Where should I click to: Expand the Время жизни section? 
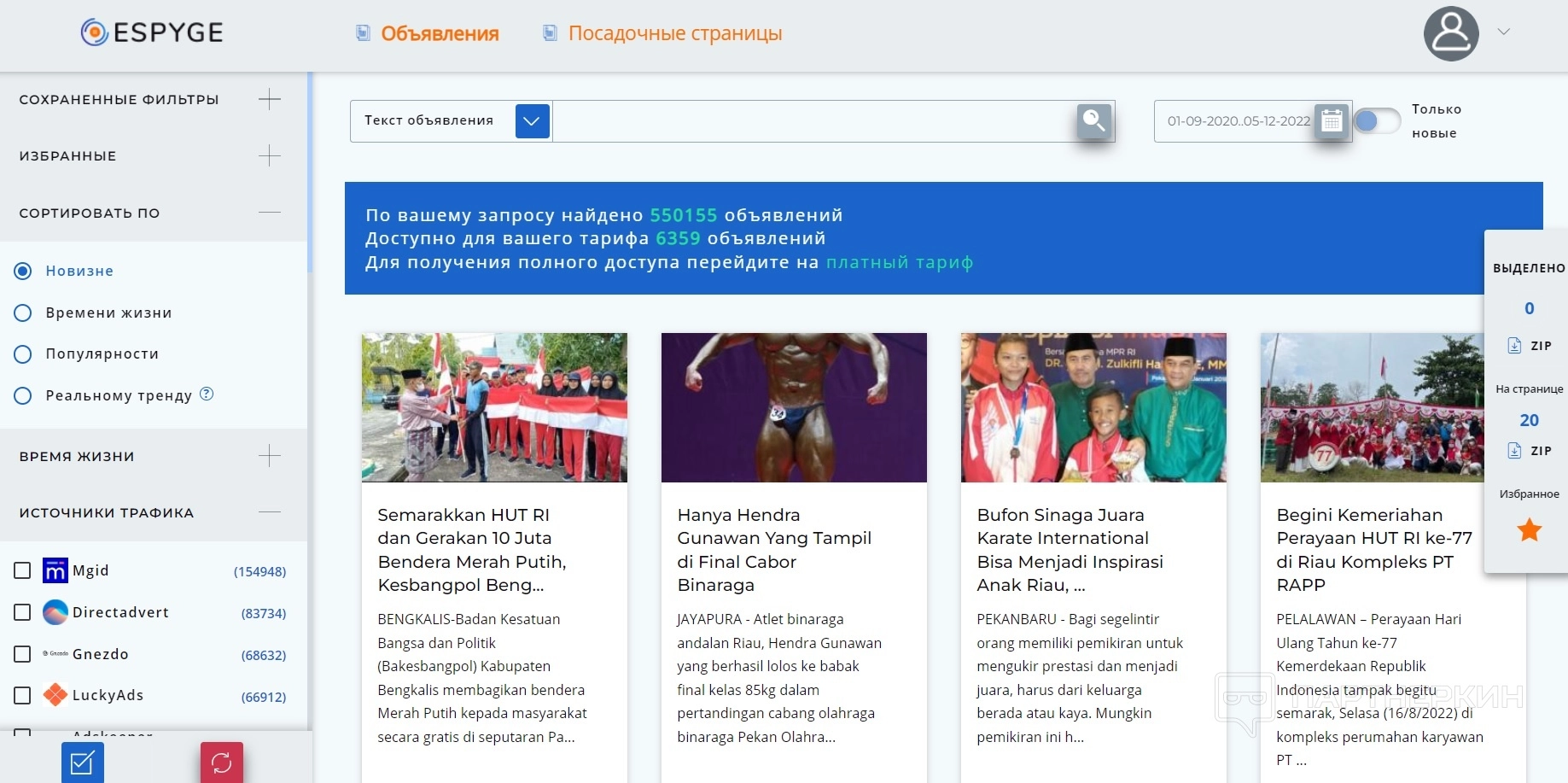tap(270, 456)
